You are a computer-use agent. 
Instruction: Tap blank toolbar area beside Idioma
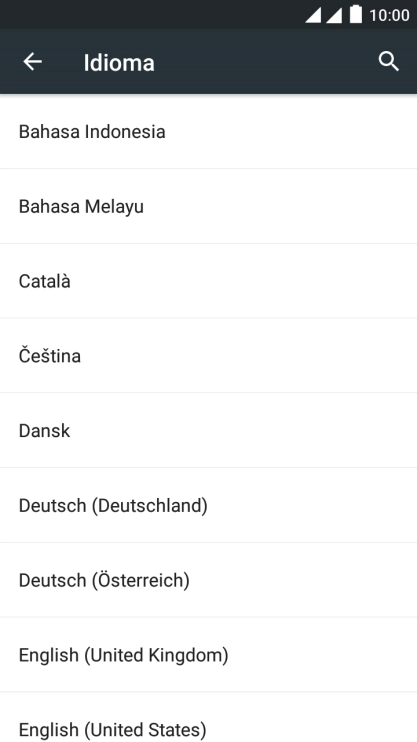pos(265,62)
